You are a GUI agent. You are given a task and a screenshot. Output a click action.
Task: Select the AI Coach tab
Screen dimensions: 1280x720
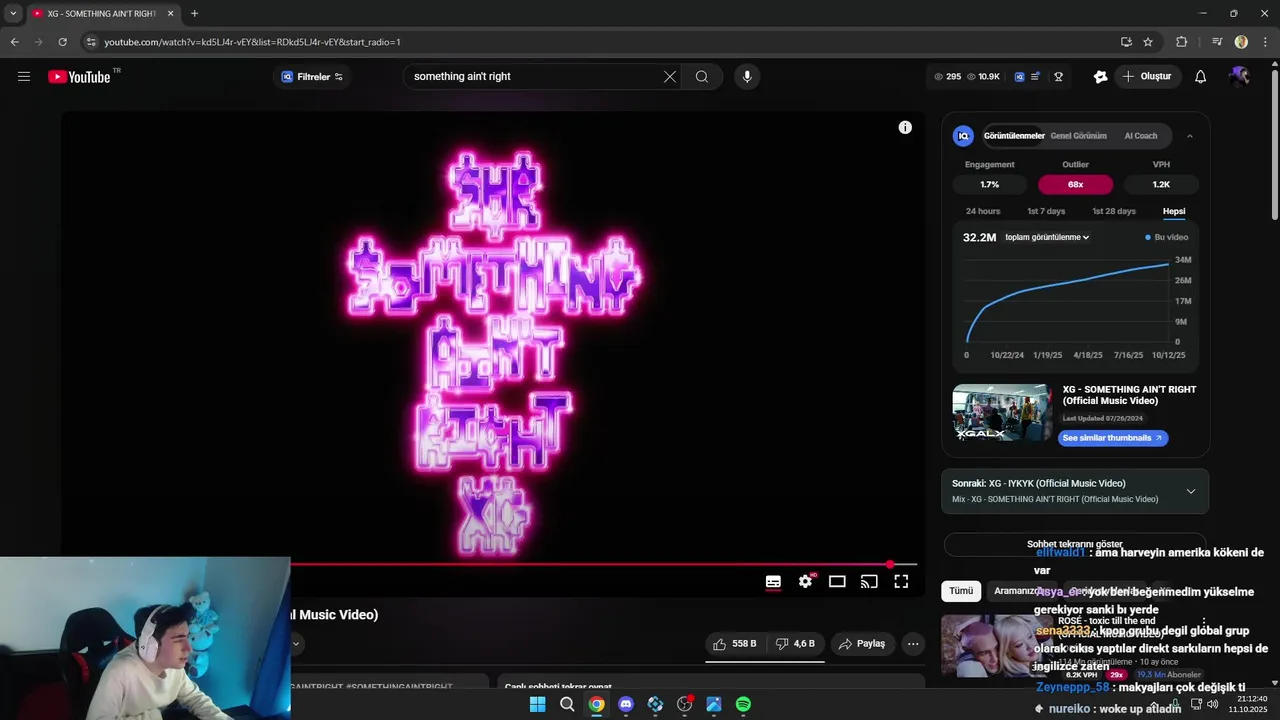[x=1140, y=136]
